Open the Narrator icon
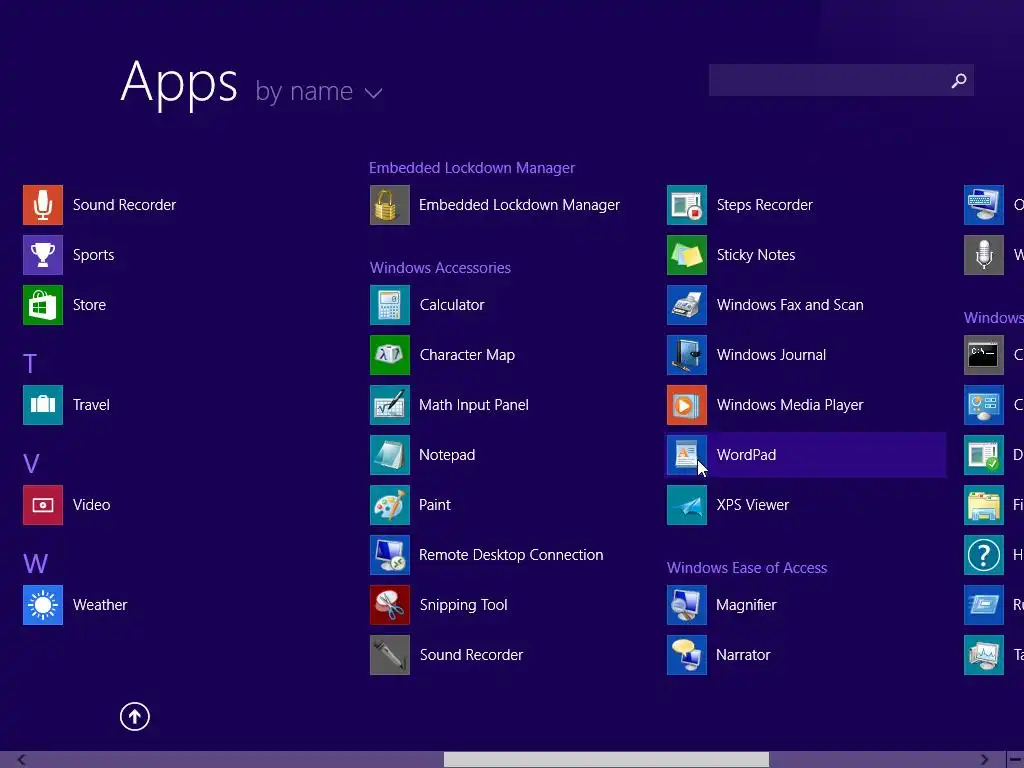1024x768 pixels. 687,655
